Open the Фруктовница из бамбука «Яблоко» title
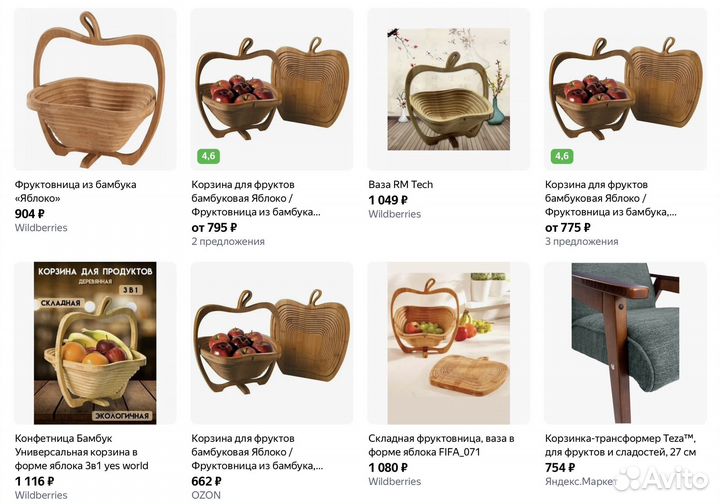 75,191
